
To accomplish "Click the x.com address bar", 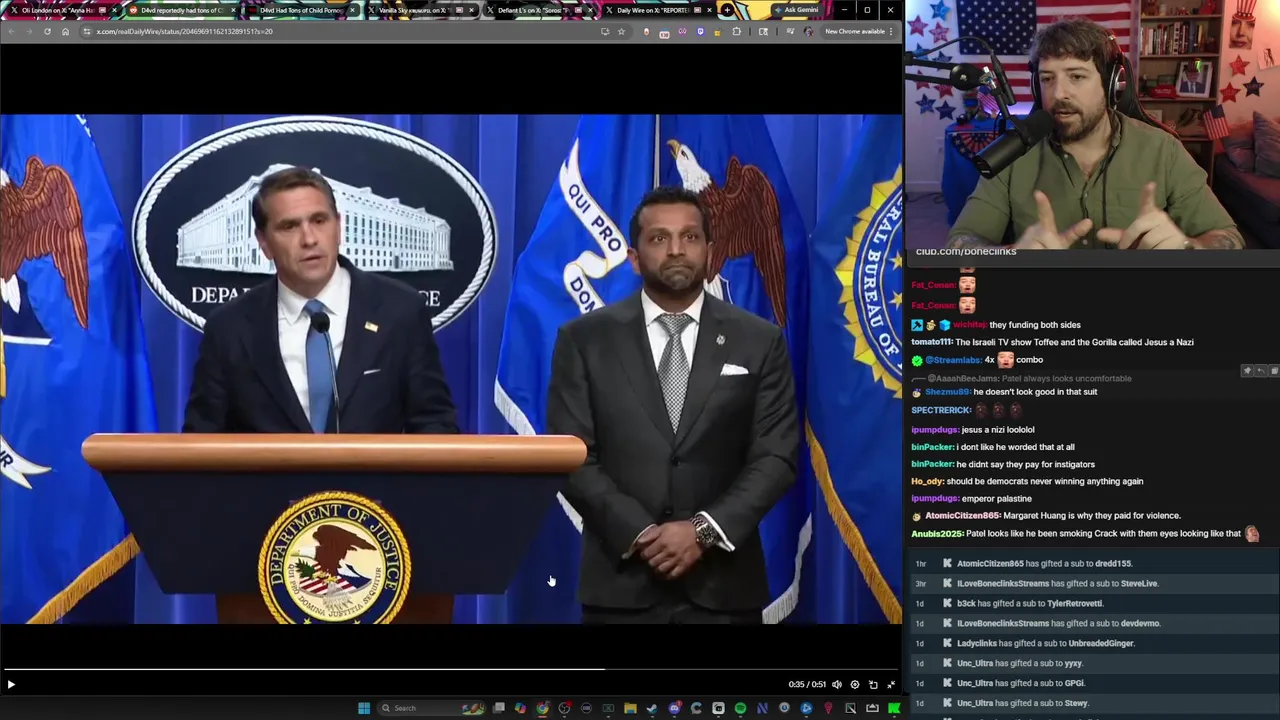I will tap(340, 31).
